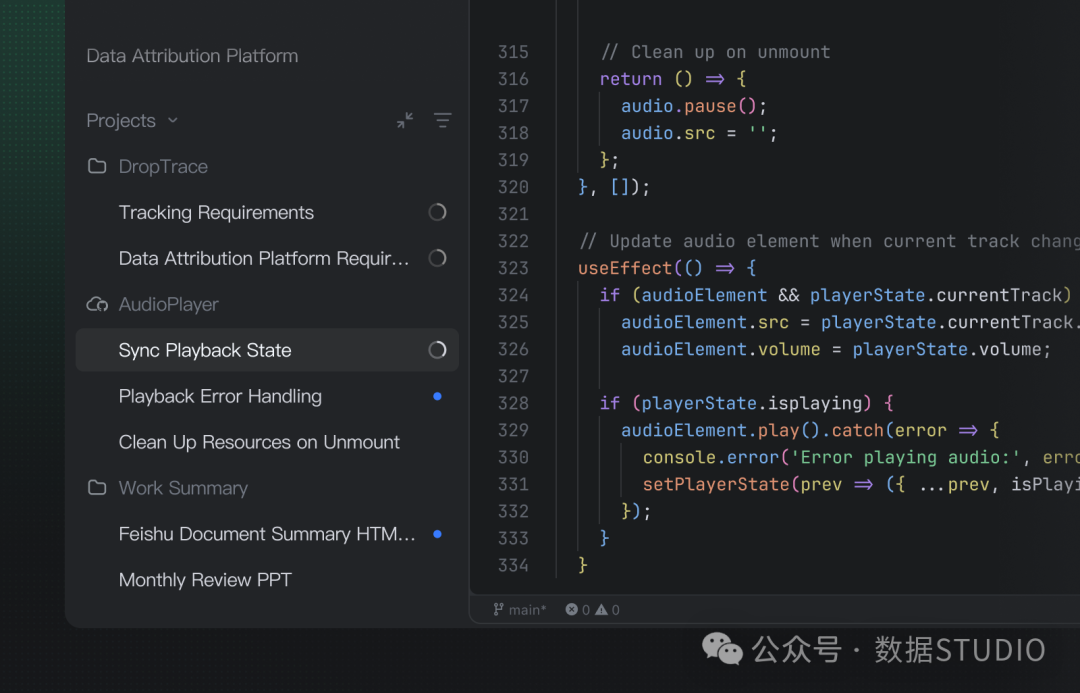
Task: Click line number 334 in gutter
Action: [x=513, y=565]
